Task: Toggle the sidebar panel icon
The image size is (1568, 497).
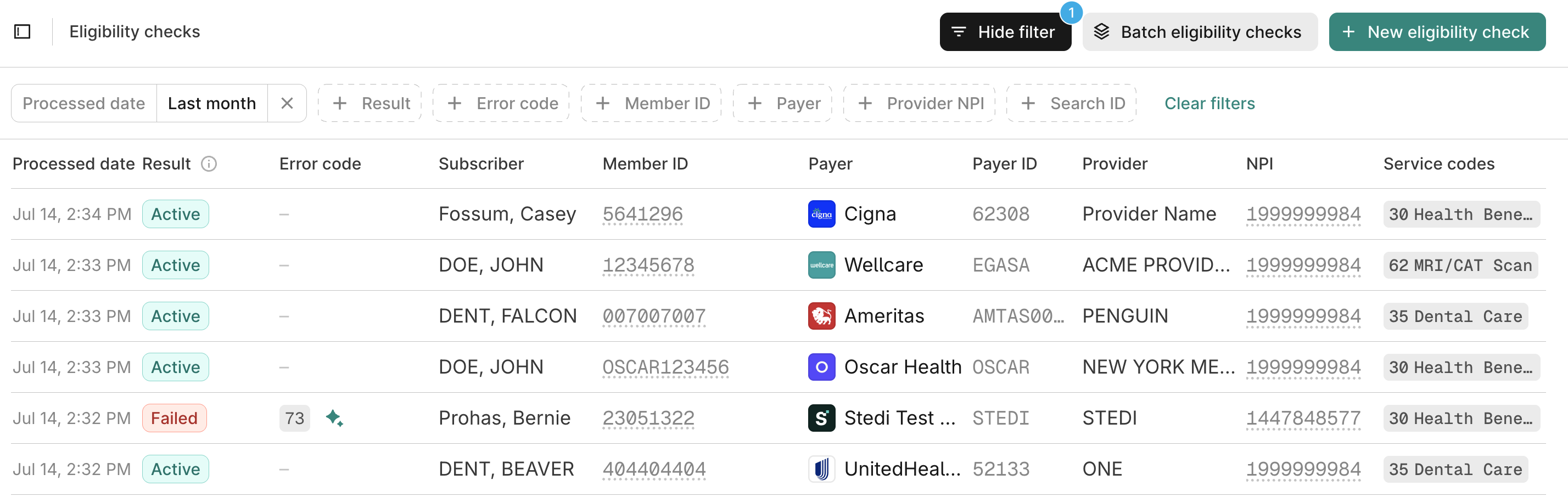Action: click(x=23, y=32)
